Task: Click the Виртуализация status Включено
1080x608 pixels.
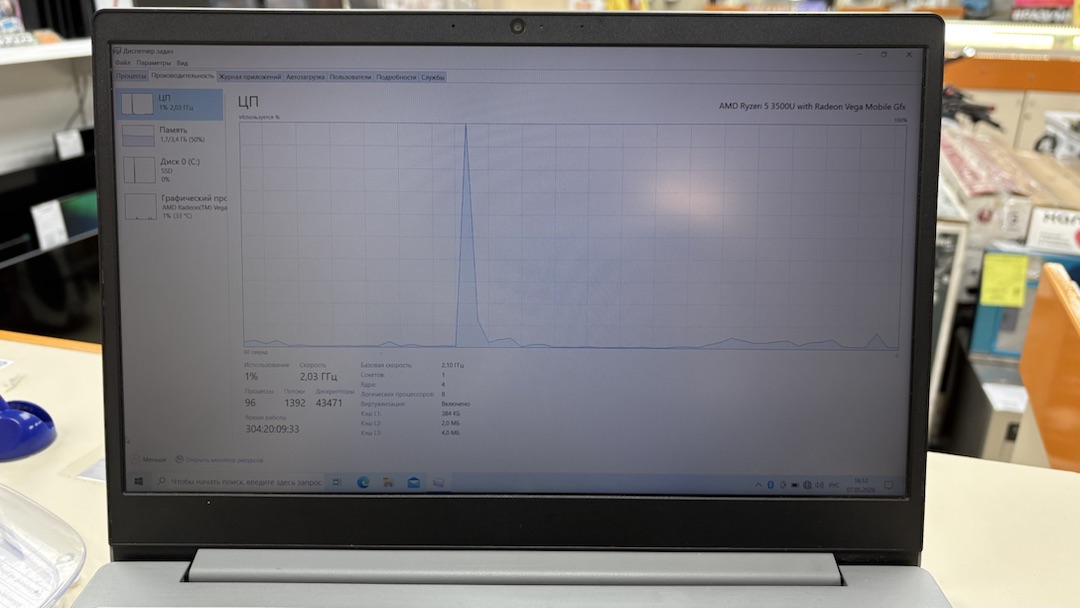Action: pyautogui.click(x=455, y=403)
